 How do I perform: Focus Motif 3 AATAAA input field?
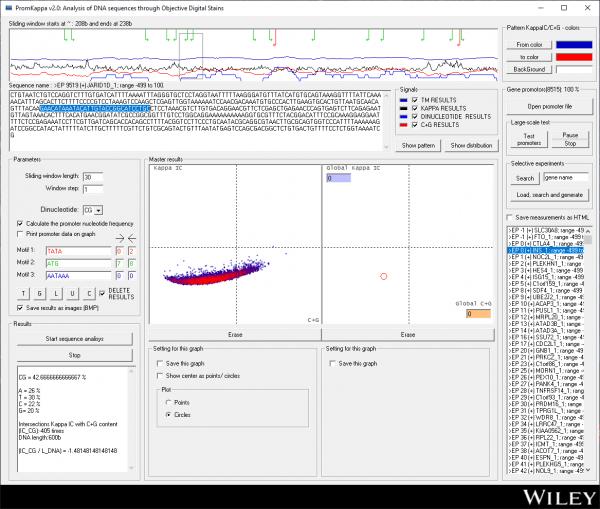coord(78,276)
